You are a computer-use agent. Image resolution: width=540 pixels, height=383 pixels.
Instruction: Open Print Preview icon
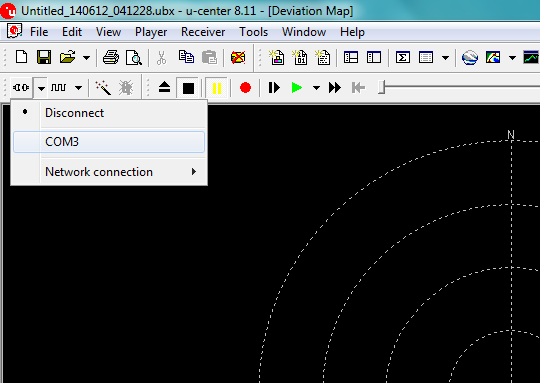pos(134,58)
